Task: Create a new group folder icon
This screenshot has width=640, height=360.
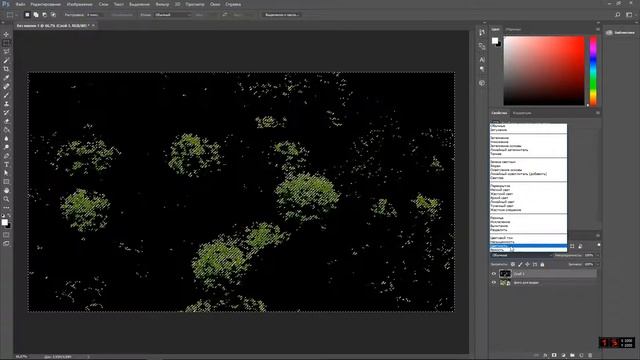Action: [572, 356]
